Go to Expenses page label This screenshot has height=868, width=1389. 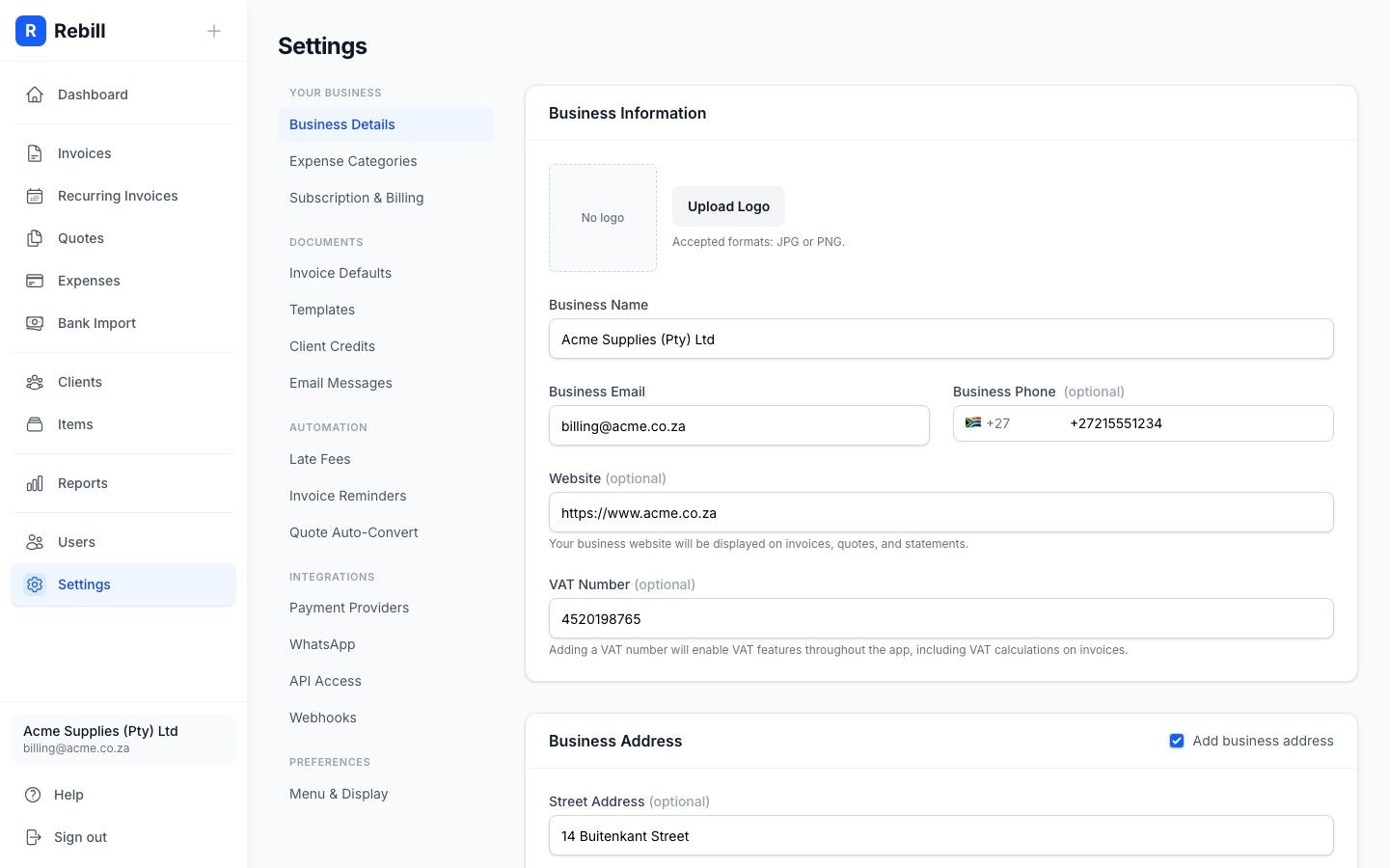coord(89,281)
